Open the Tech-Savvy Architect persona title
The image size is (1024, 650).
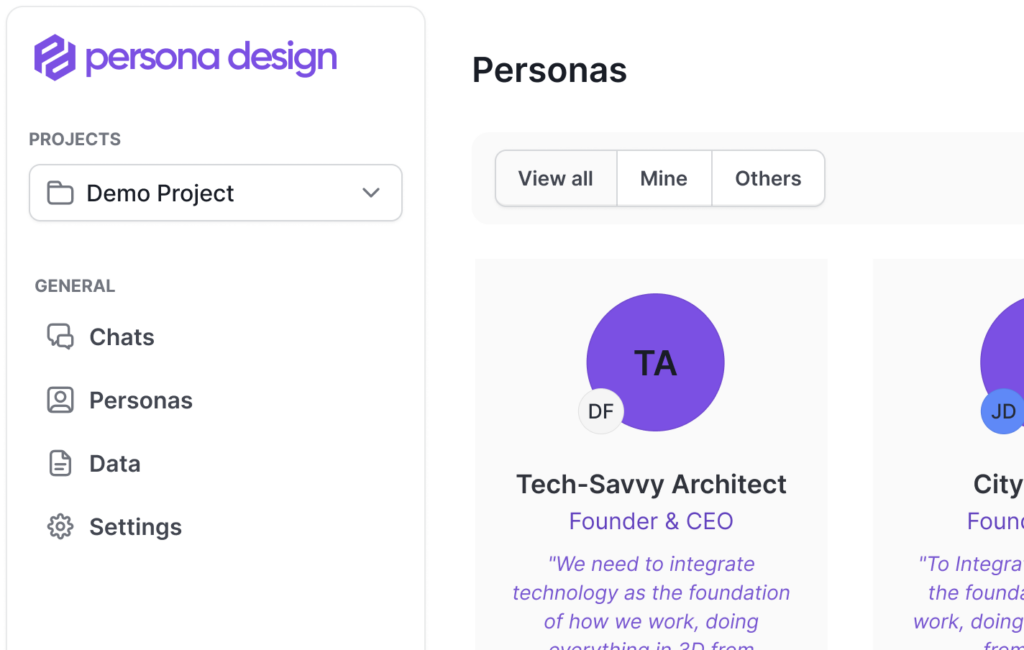tap(651, 484)
